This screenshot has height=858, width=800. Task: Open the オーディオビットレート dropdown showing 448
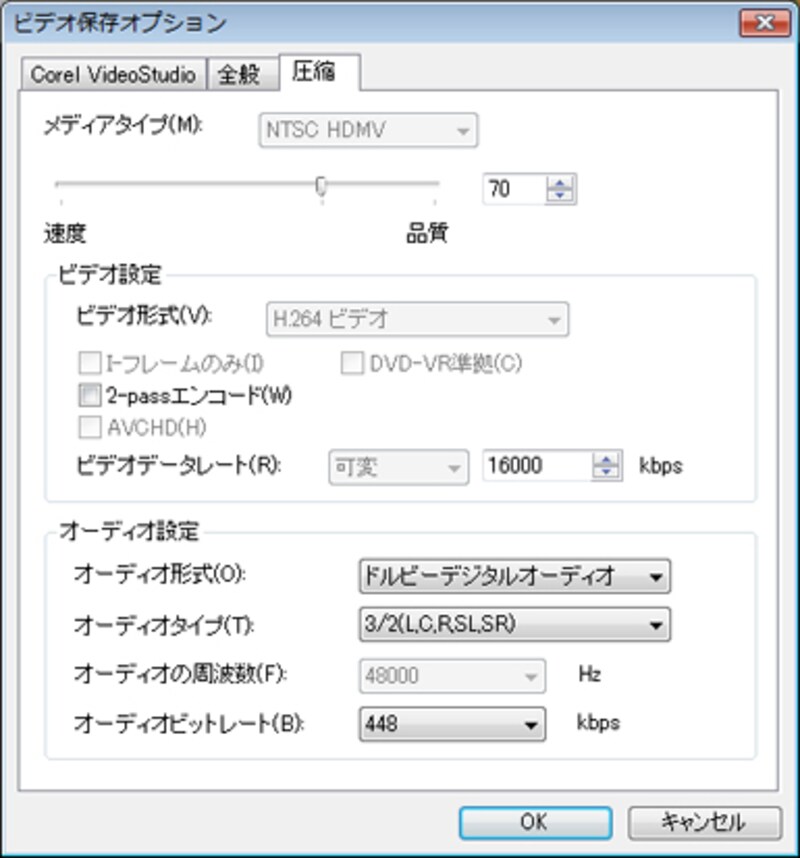coord(452,724)
